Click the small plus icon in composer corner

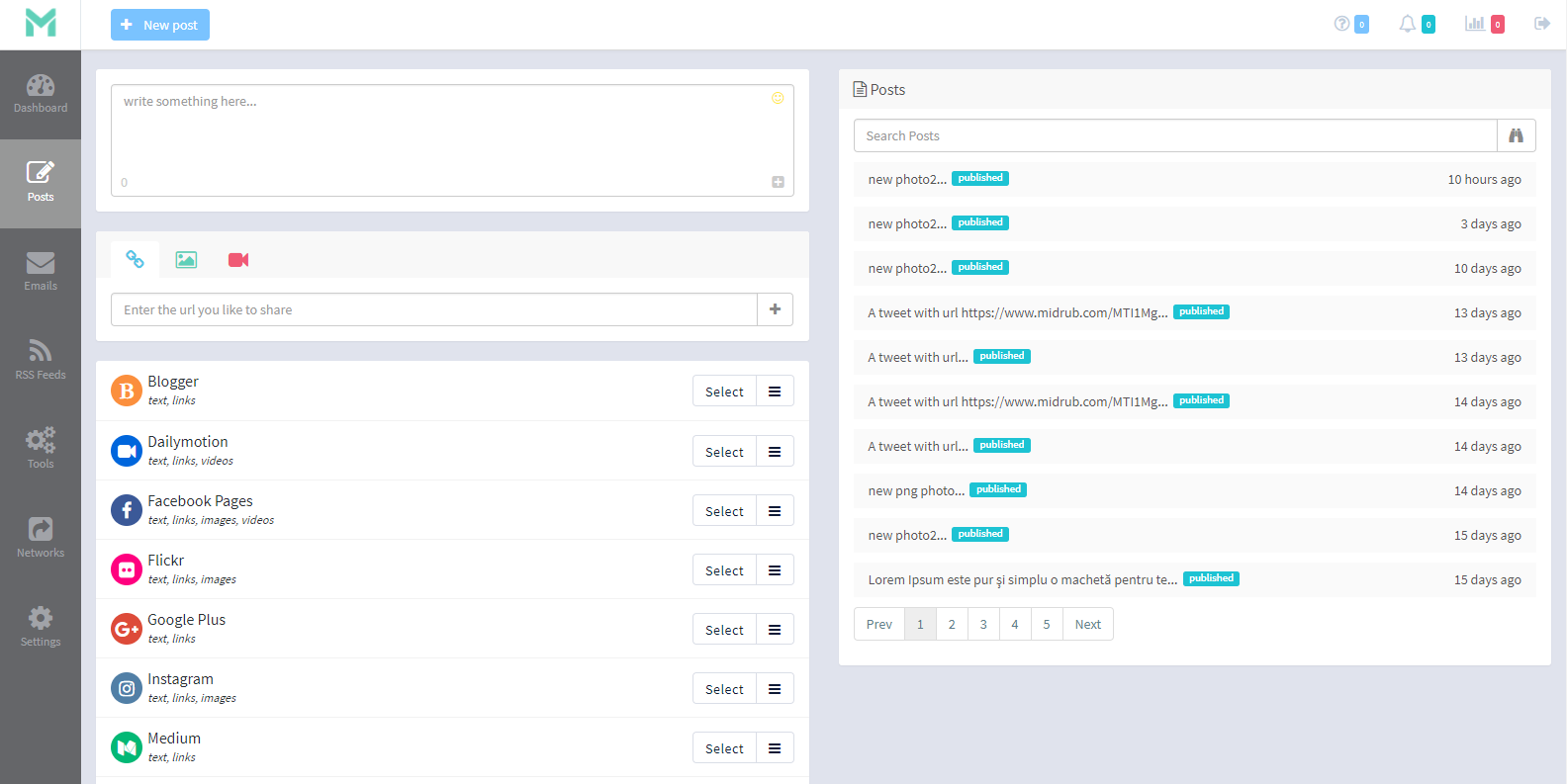tap(778, 182)
